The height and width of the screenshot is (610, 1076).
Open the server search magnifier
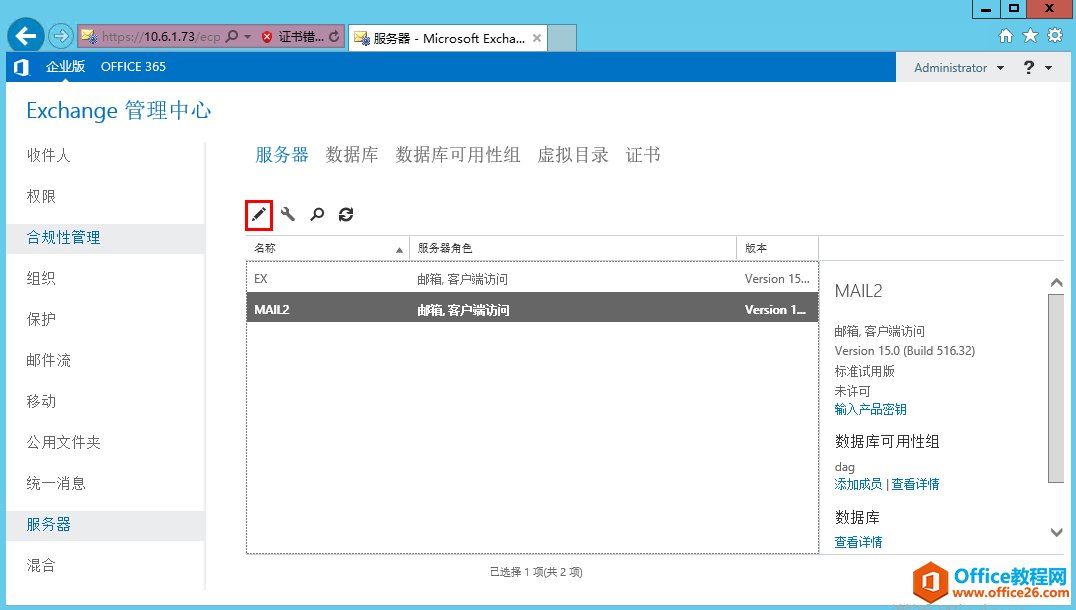(x=318, y=214)
